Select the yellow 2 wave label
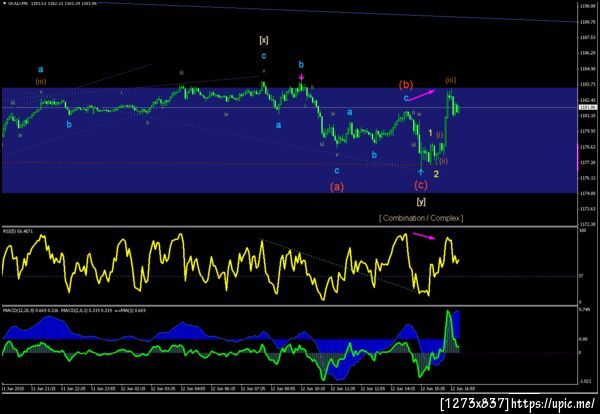The width and height of the screenshot is (600, 414). tap(436, 174)
